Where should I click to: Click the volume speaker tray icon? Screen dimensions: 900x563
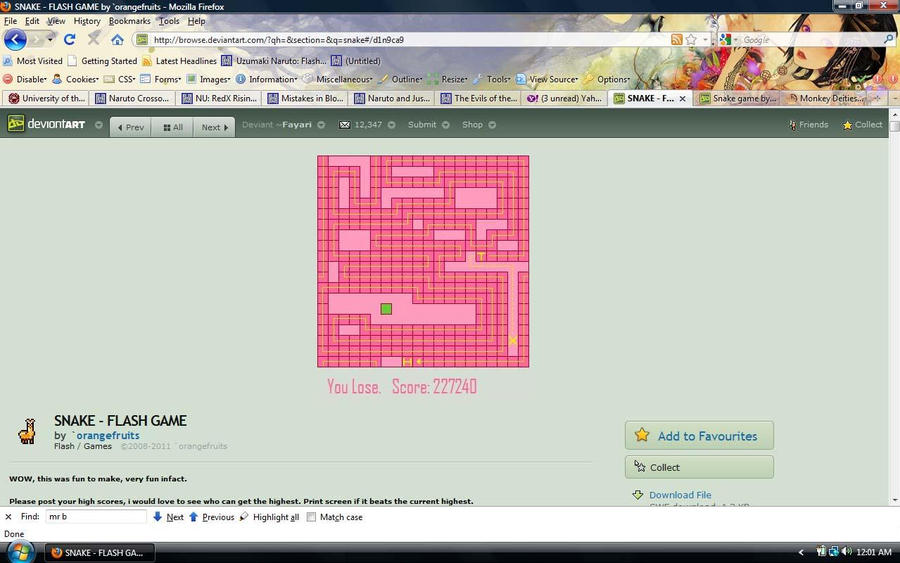pyautogui.click(x=846, y=552)
